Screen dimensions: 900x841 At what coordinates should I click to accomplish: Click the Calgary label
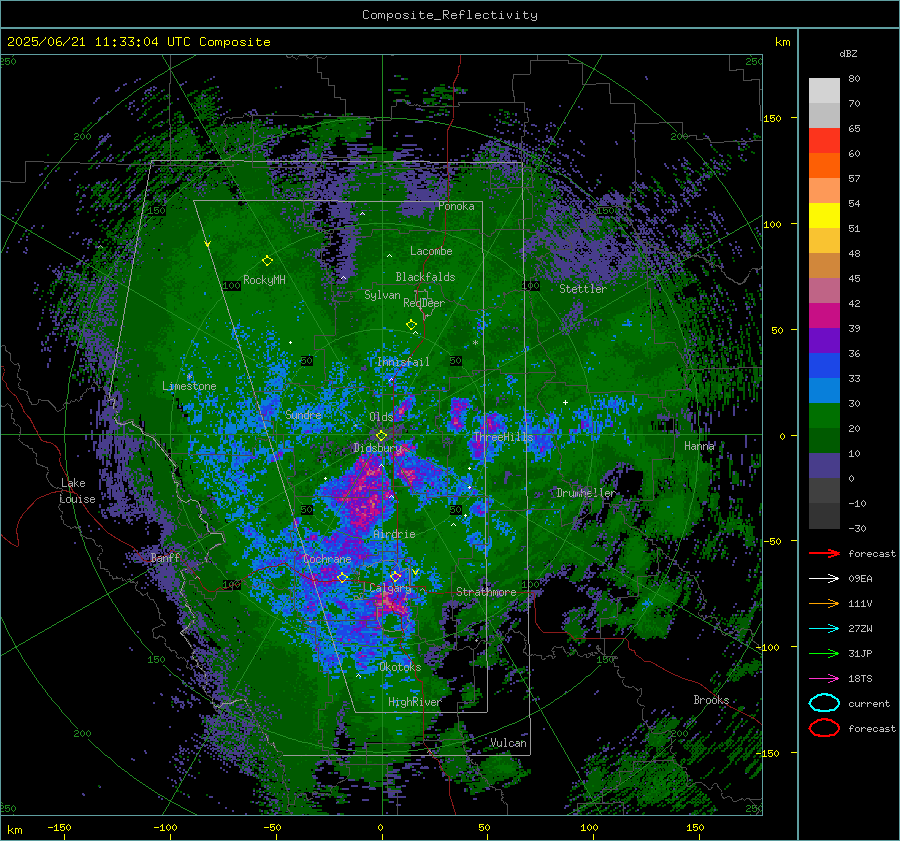(390, 588)
